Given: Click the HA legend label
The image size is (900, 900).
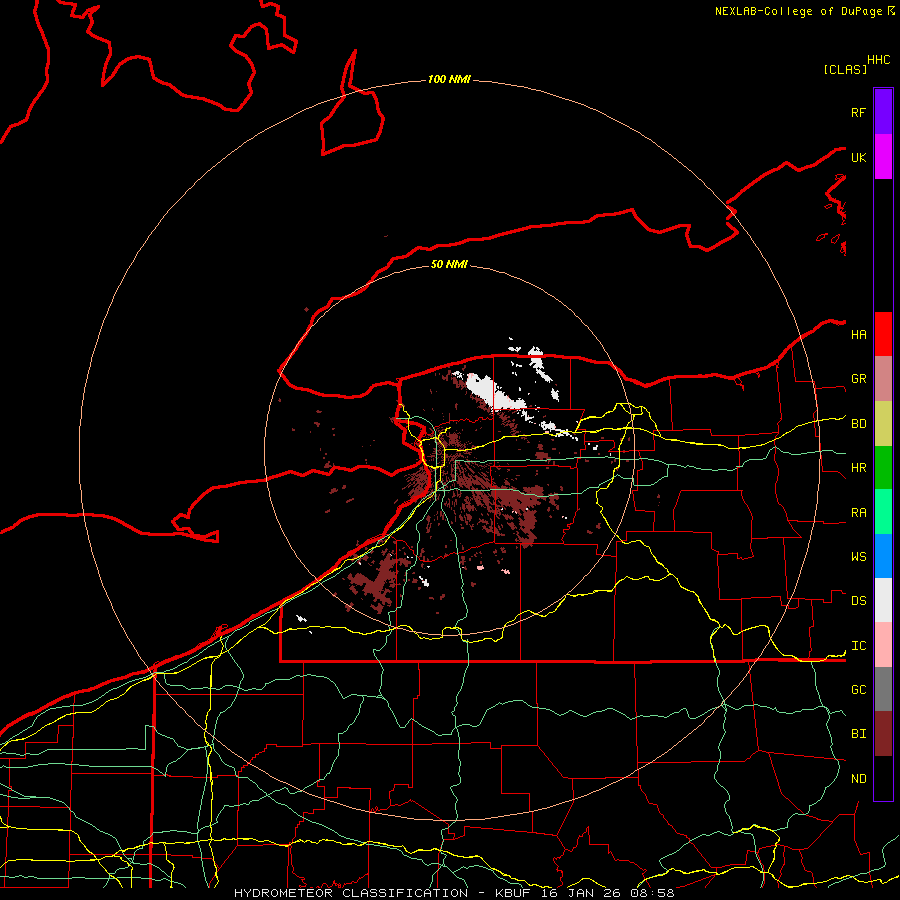Looking at the screenshot, I should [858, 335].
